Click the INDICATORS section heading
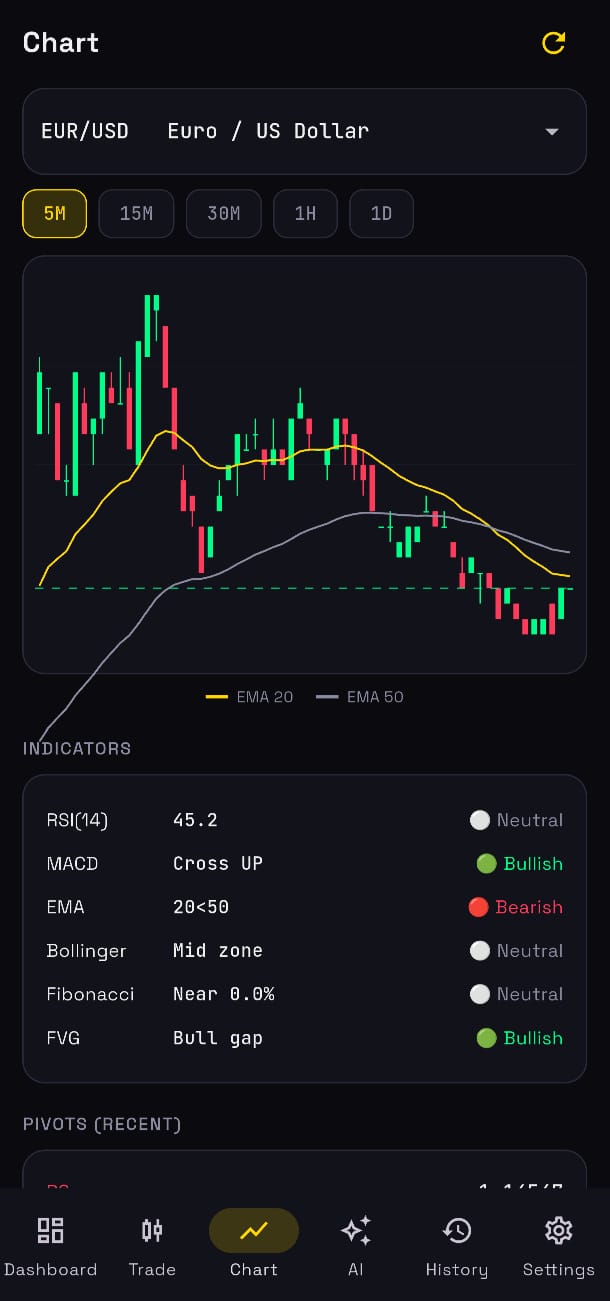This screenshot has width=610, height=1301. click(77, 749)
